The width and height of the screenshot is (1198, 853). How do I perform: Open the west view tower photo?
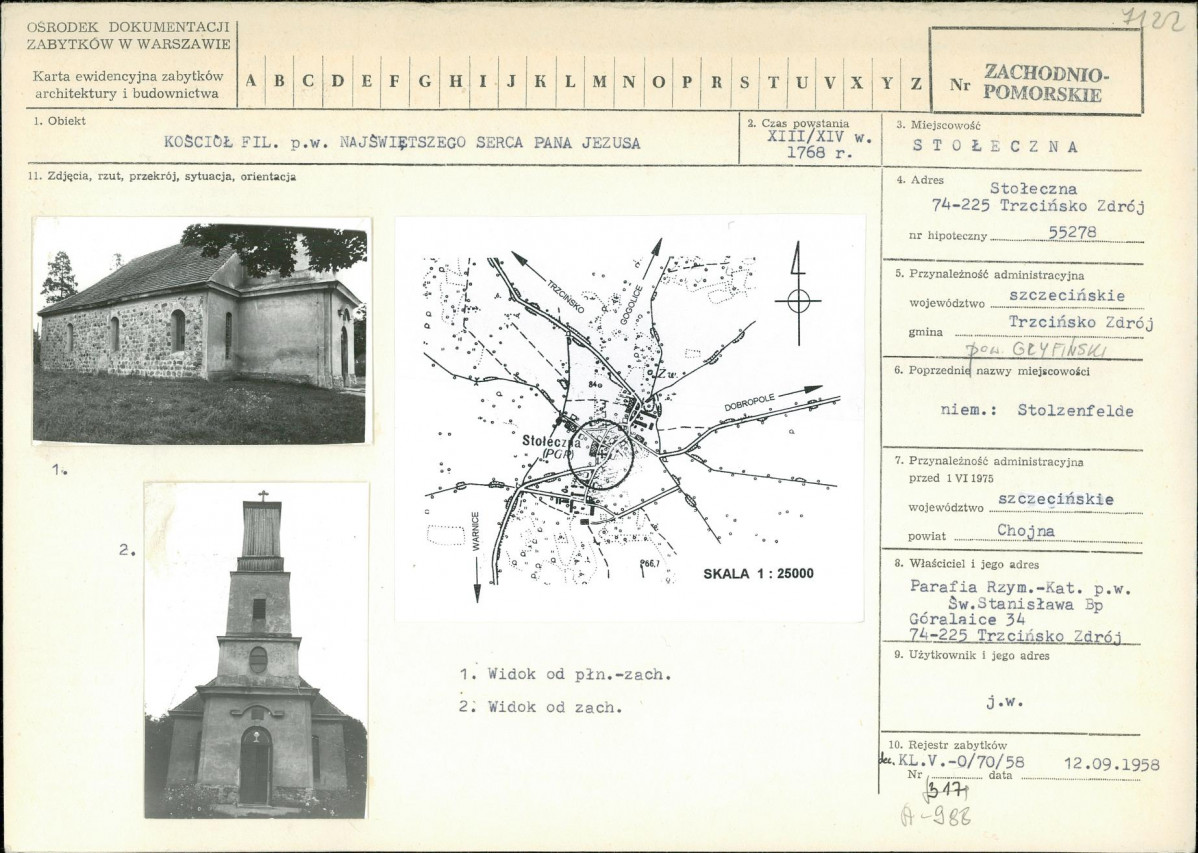pyautogui.click(x=256, y=650)
